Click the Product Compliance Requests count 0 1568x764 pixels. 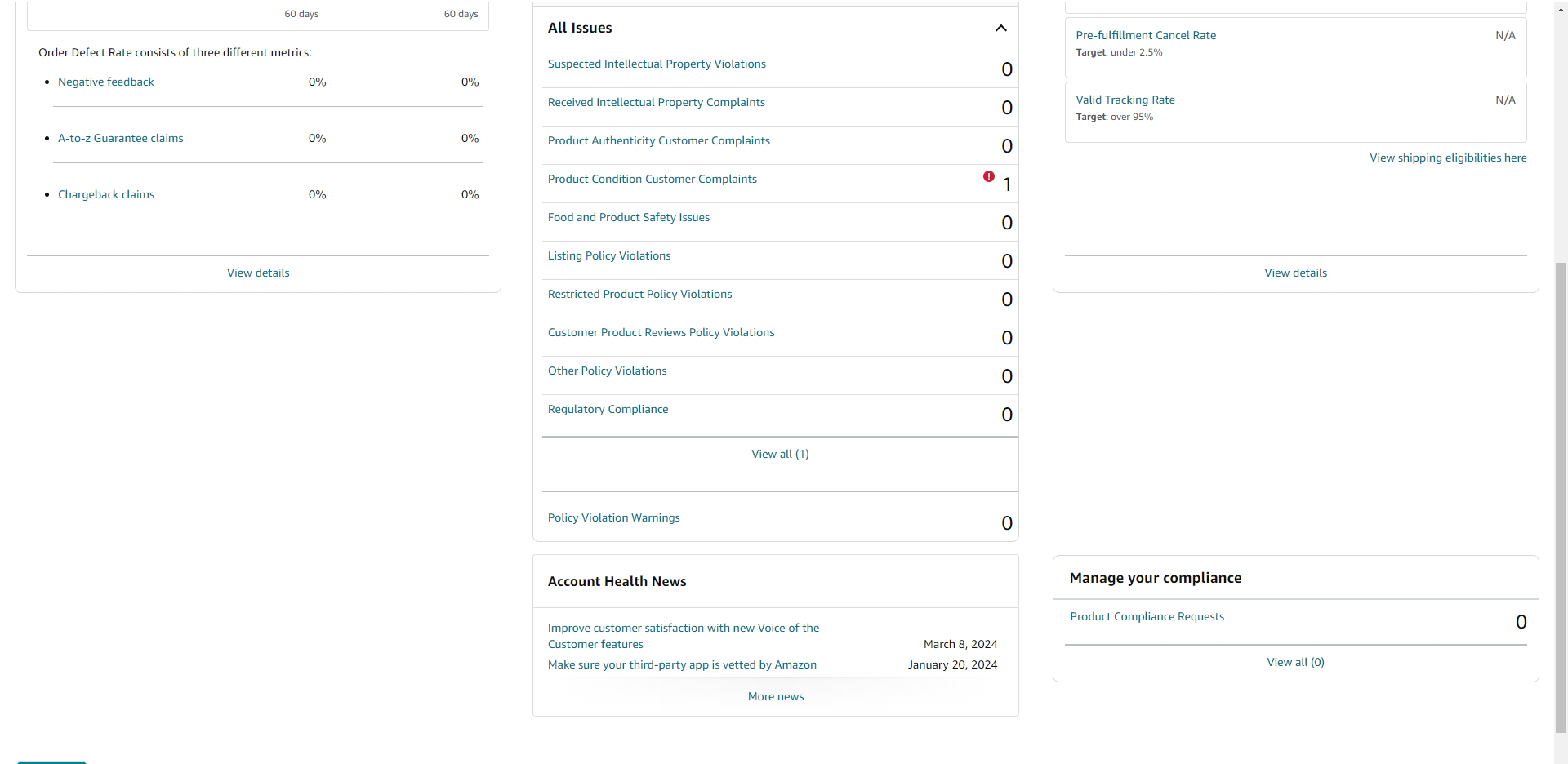pos(1521,622)
